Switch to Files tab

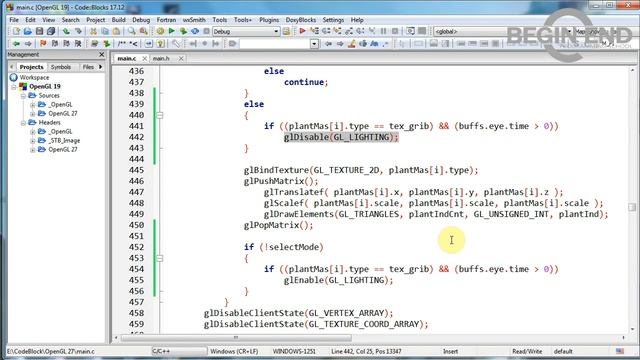point(88,67)
